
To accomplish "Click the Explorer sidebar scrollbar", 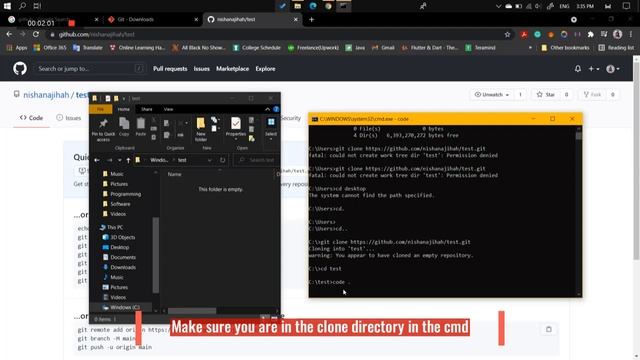I will pyautogui.click(x=156, y=255).
